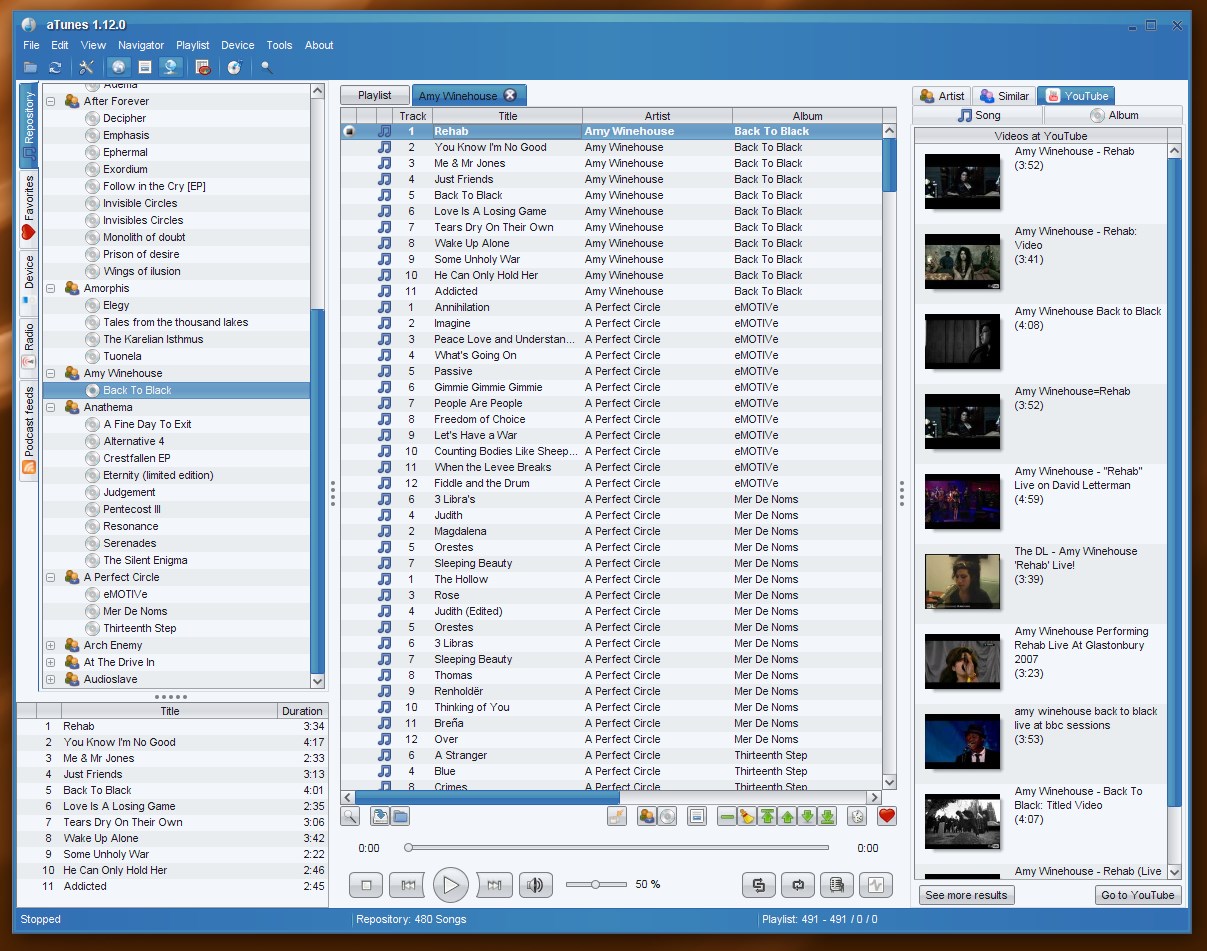Click the playlist filter magnifier icon below the tracklist
Viewport: 1207px width, 951px height.
tap(351, 816)
